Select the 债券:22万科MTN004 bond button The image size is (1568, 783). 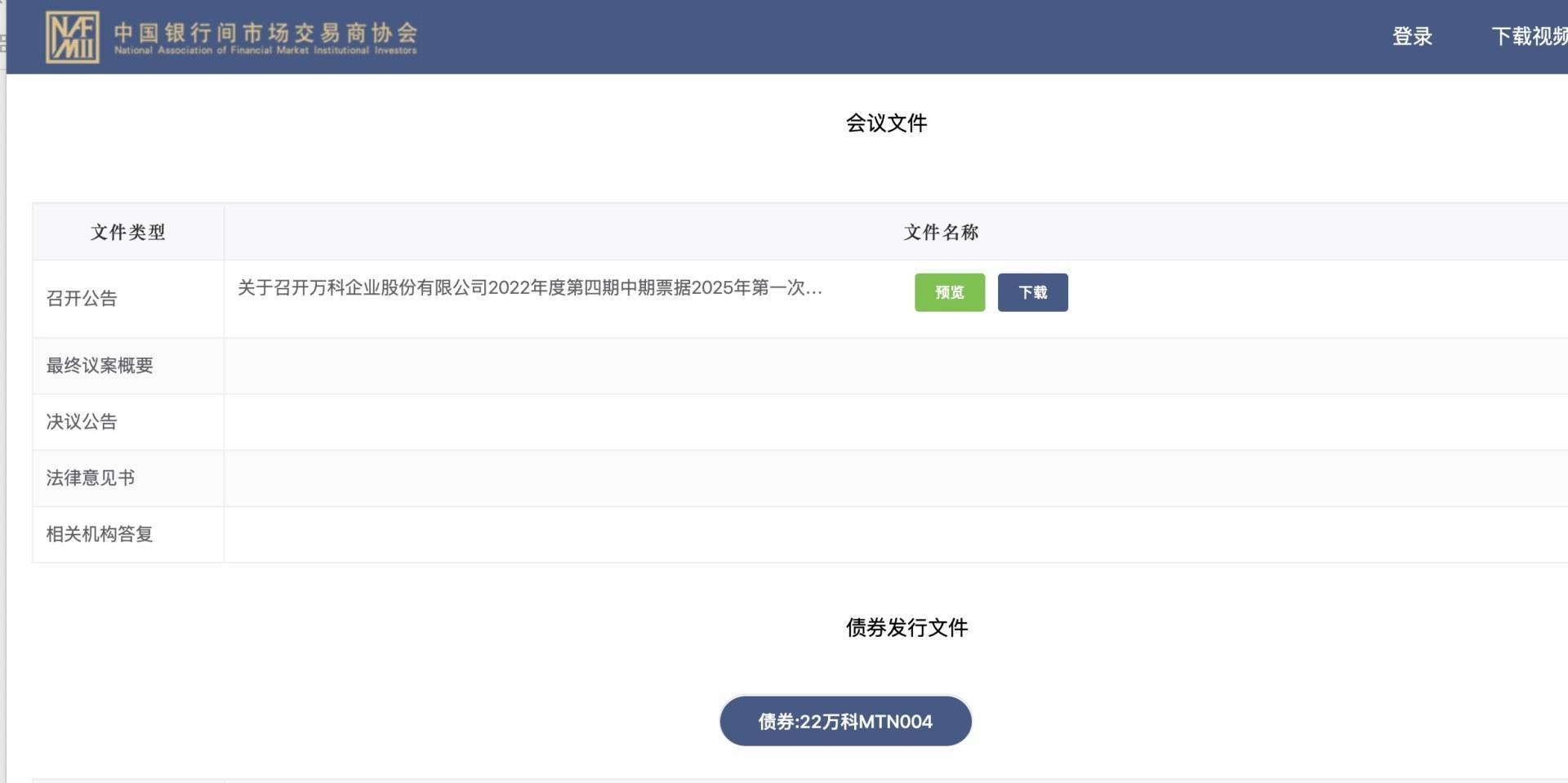click(x=845, y=721)
